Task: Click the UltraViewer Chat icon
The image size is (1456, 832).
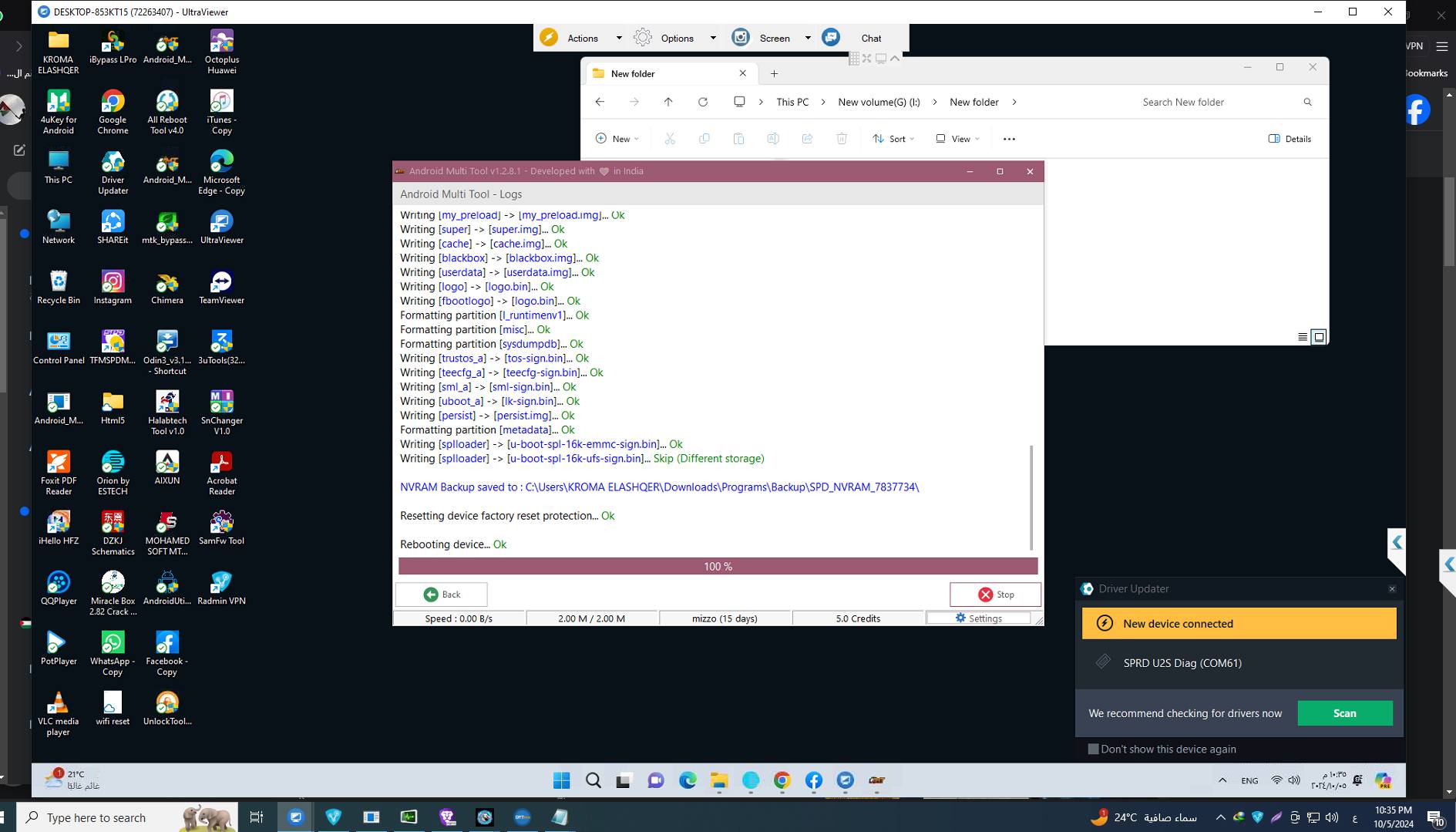Action: click(831, 37)
